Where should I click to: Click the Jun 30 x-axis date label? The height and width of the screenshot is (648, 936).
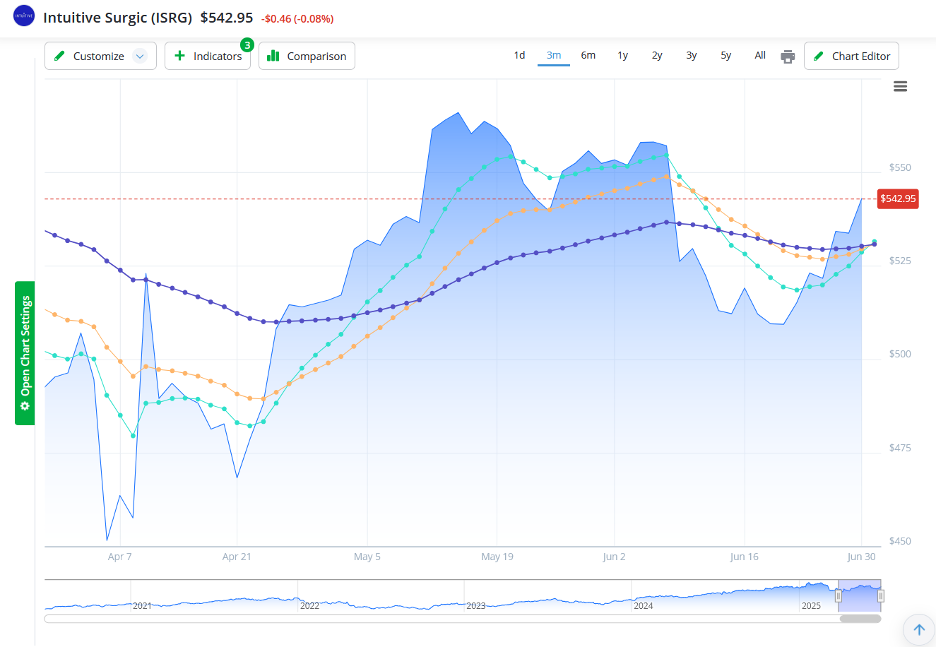pyautogui.click(x=861, y=557)
